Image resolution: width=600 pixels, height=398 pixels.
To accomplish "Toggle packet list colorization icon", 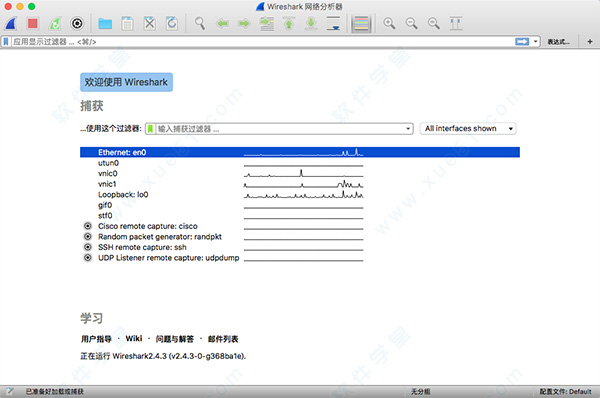I will pyautogui.click(x=361, y=24).
